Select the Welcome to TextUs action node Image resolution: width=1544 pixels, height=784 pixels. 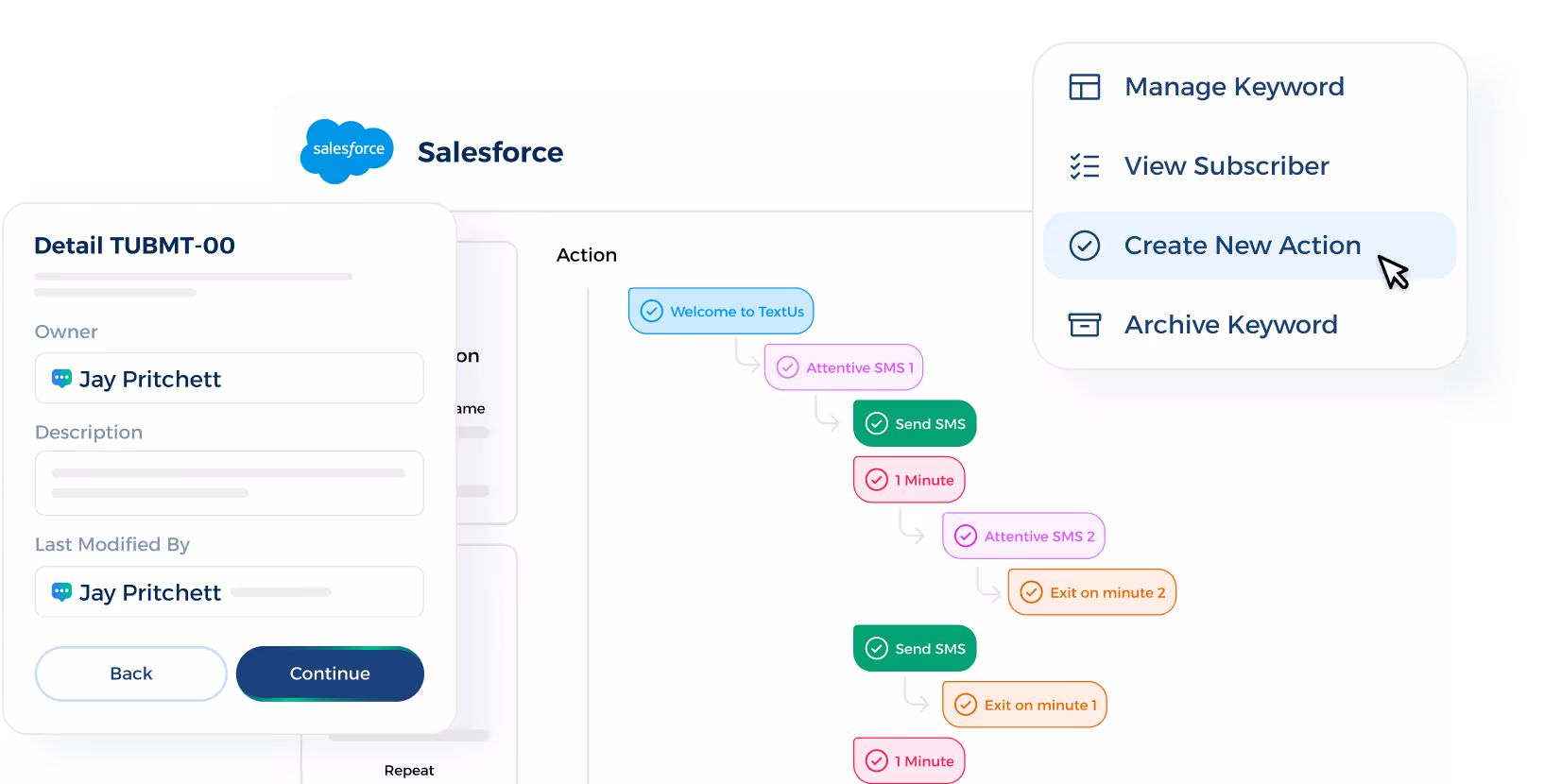tap(721, 311)
